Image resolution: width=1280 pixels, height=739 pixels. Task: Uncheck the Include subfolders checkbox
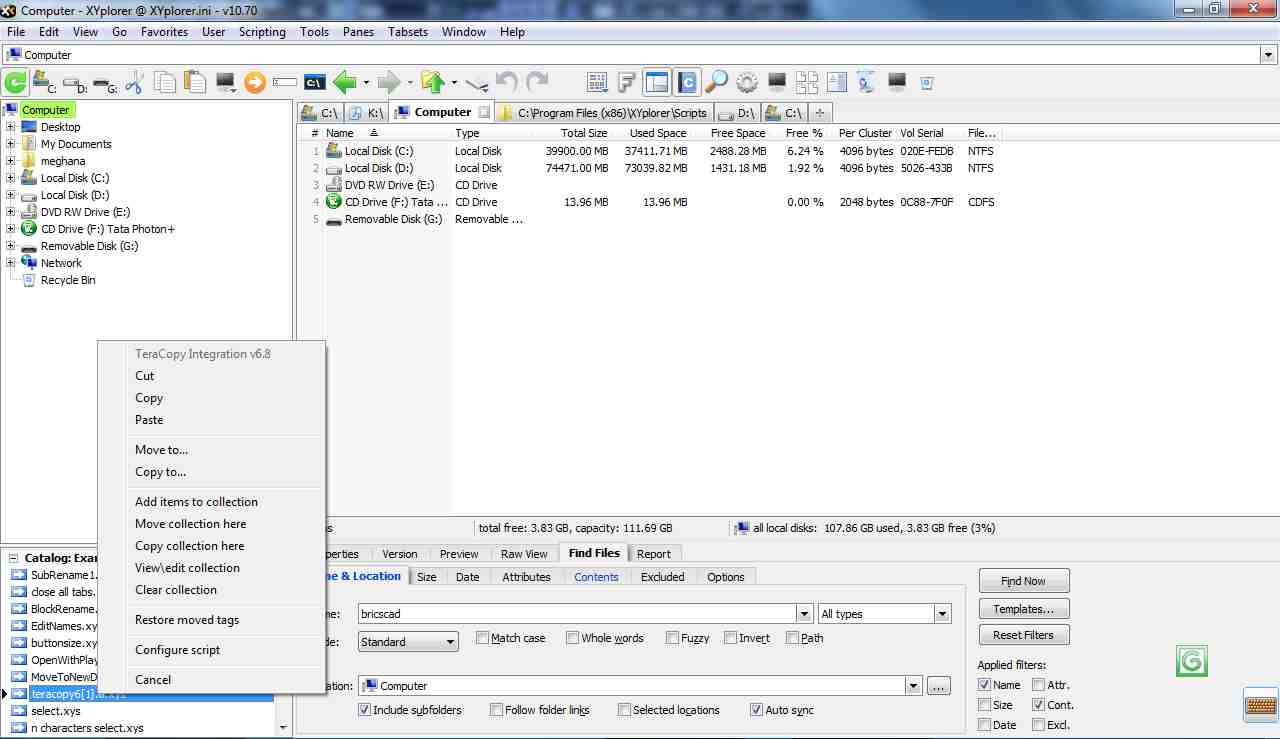[x=365, y=710]
